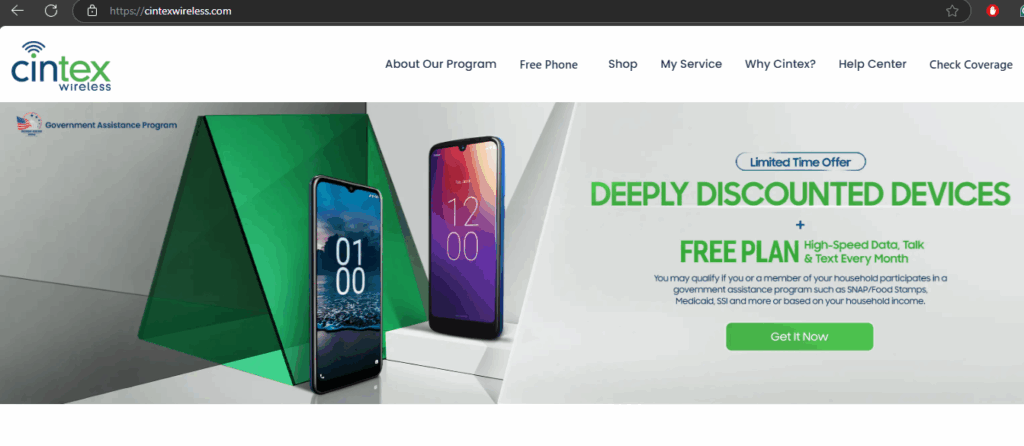Viewport: 1024px width, 446px height.
Task: Open the Shop menu item
Action: [x=622, y=64]
